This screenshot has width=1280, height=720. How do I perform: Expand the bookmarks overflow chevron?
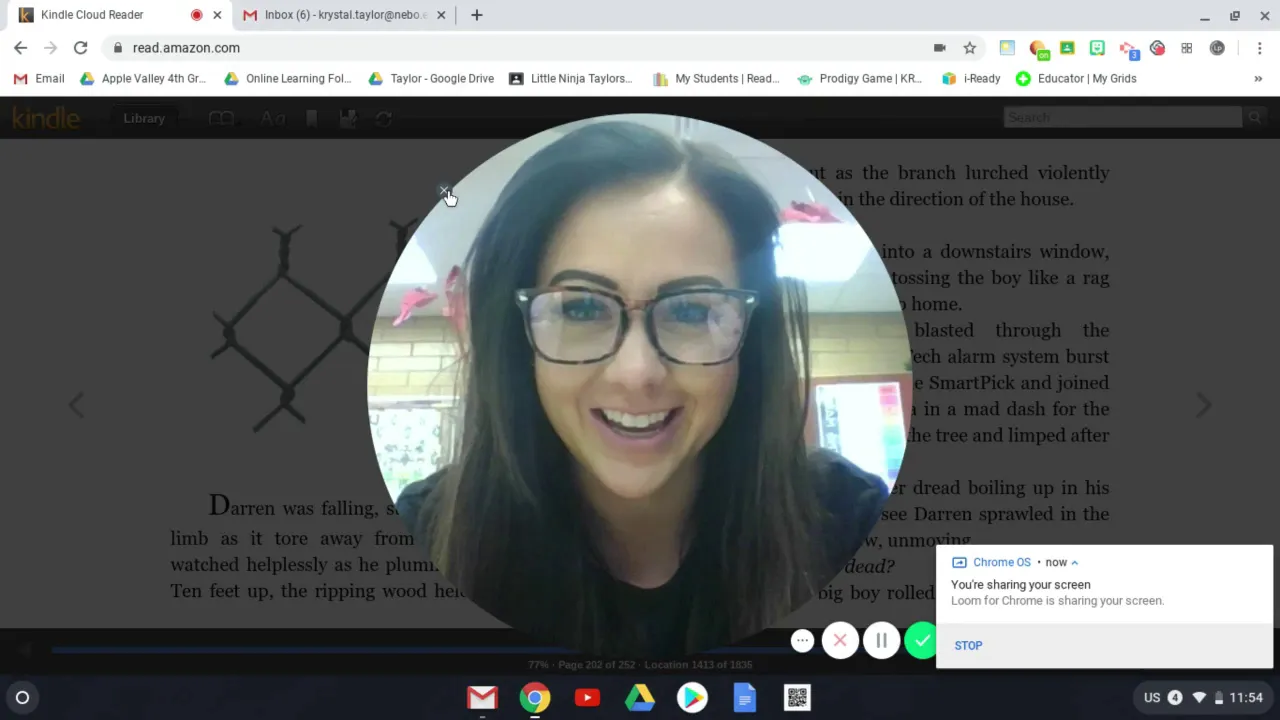pos(1258,78)
